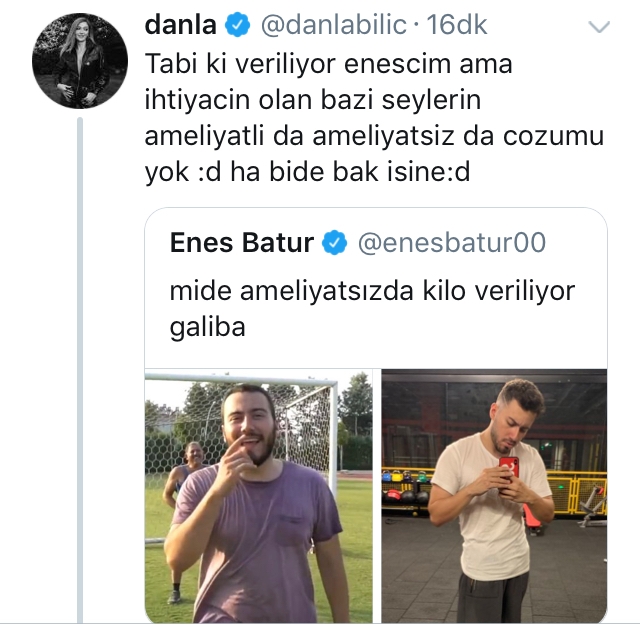The height and width of the screenshot is (640, 640).
Task: Open the Enes Batur display name
Action: point(242,242)
